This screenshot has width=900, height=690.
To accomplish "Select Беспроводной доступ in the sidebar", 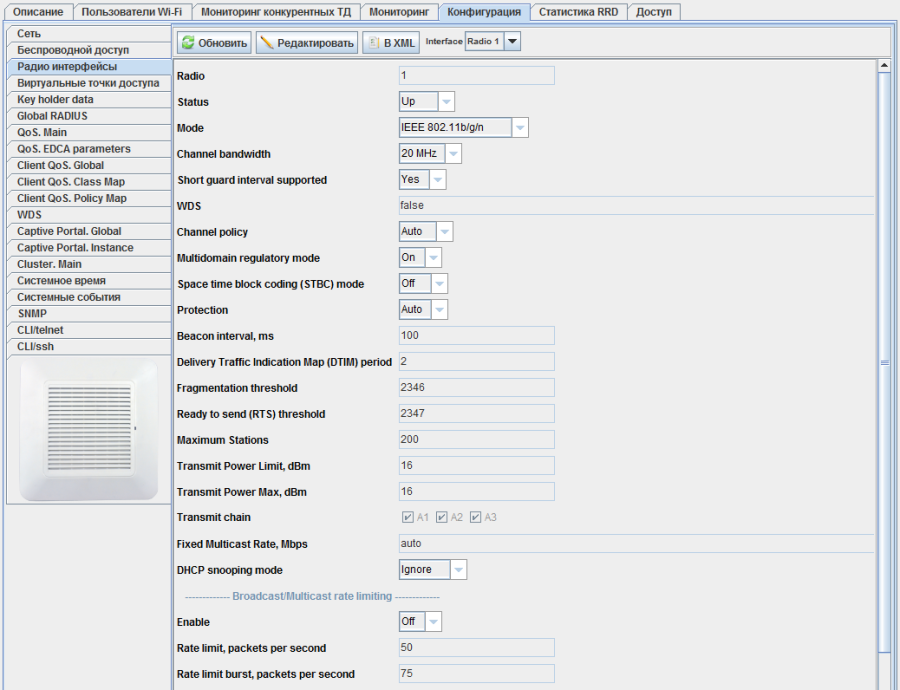I will [89, 50].
